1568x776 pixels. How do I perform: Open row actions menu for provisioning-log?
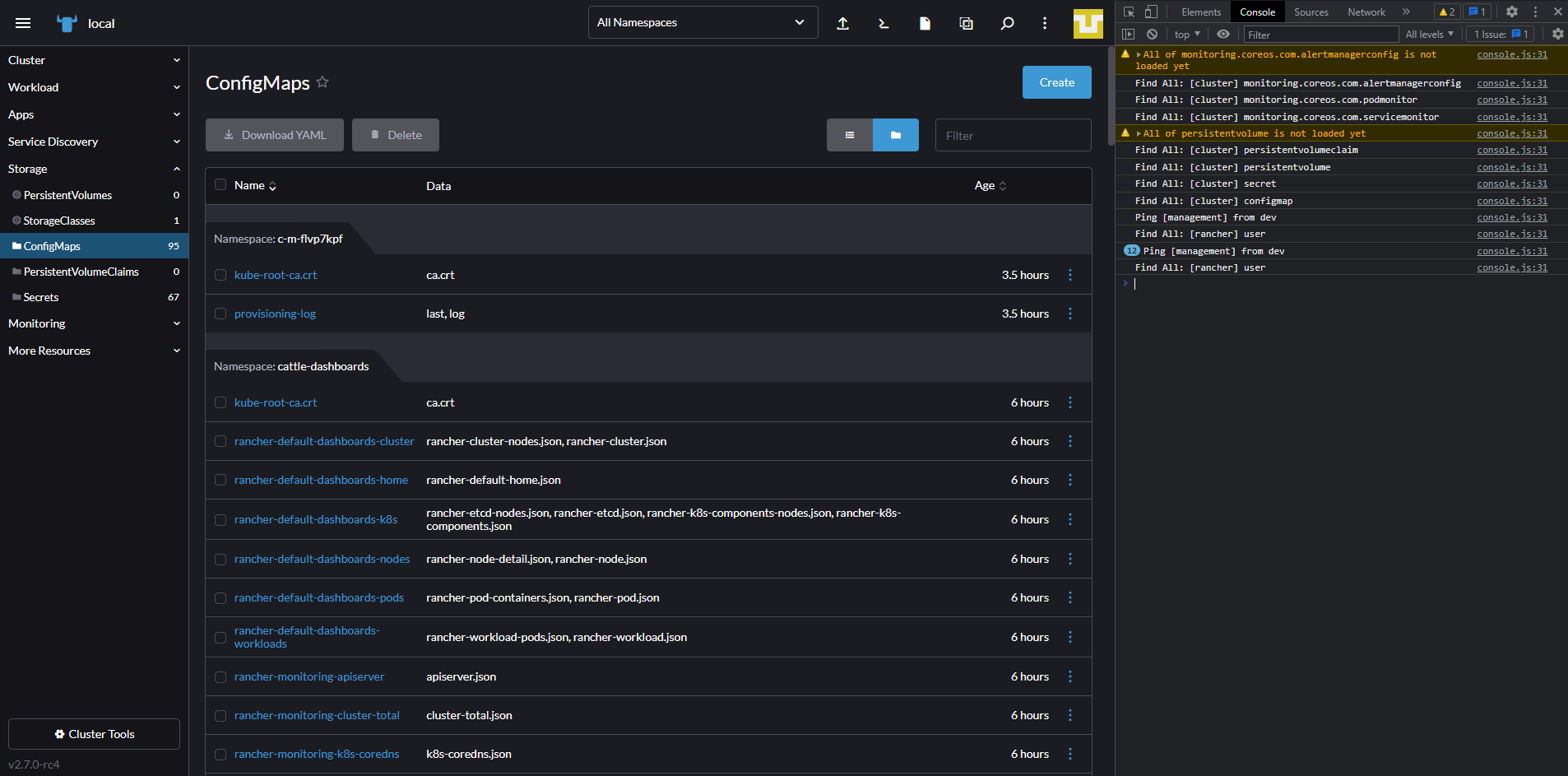click(1070, 314)
